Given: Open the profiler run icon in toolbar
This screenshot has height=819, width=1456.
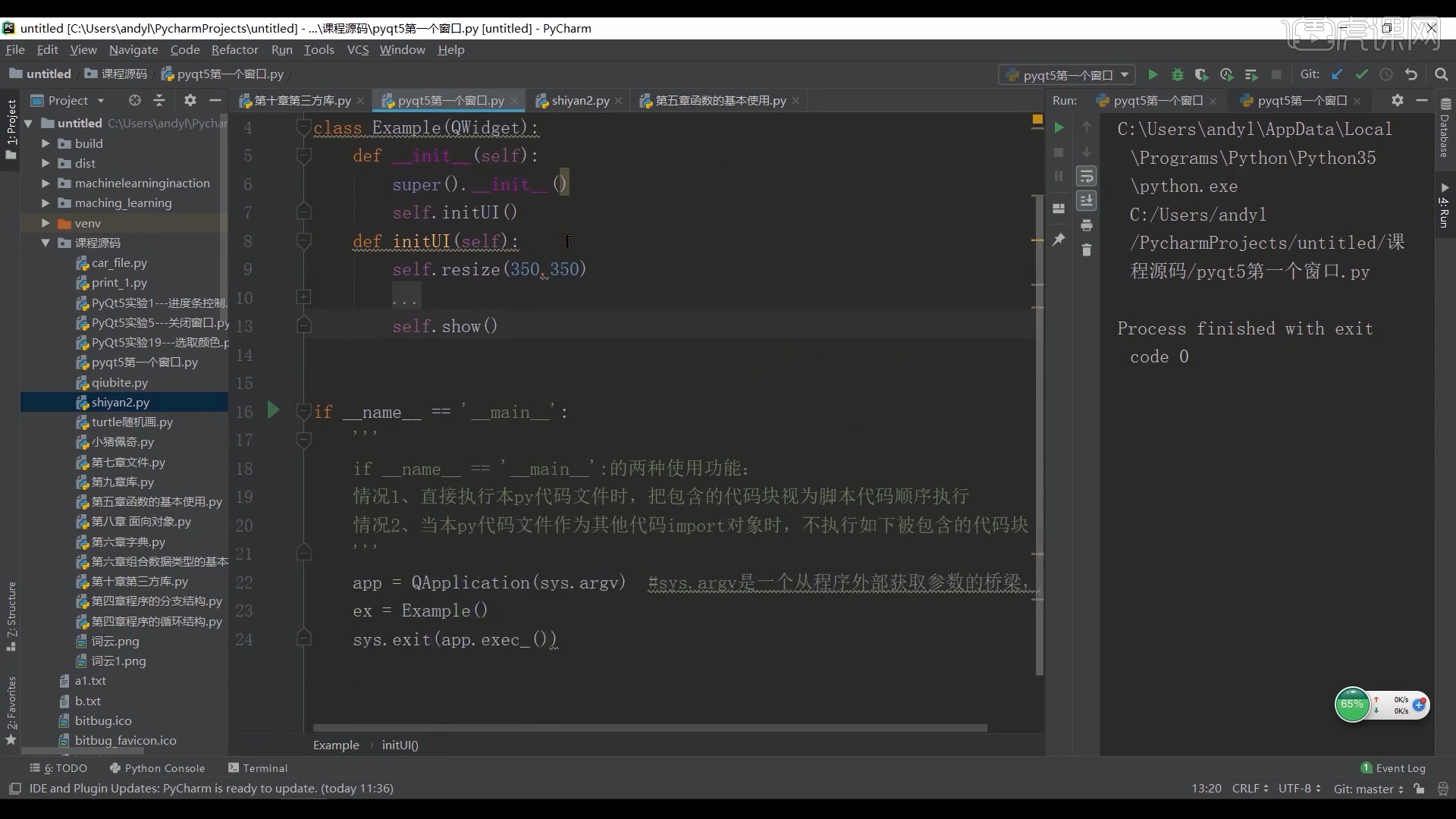Looking at the screenshot, I should 1227,74.
